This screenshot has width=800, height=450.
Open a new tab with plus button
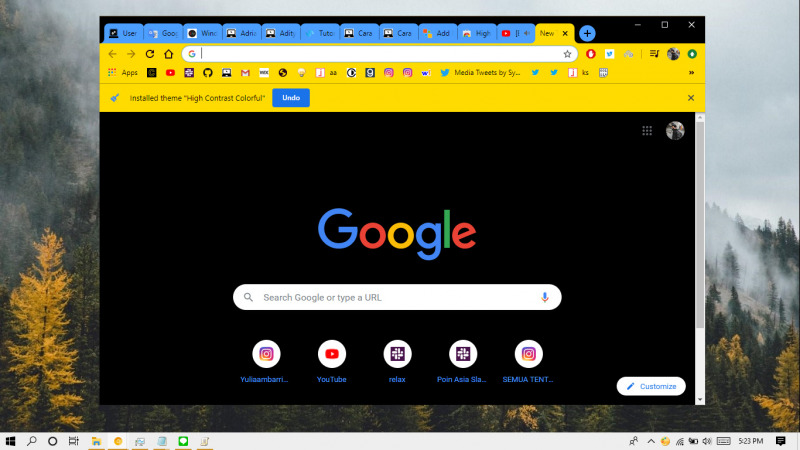click(x=587, y=34)
